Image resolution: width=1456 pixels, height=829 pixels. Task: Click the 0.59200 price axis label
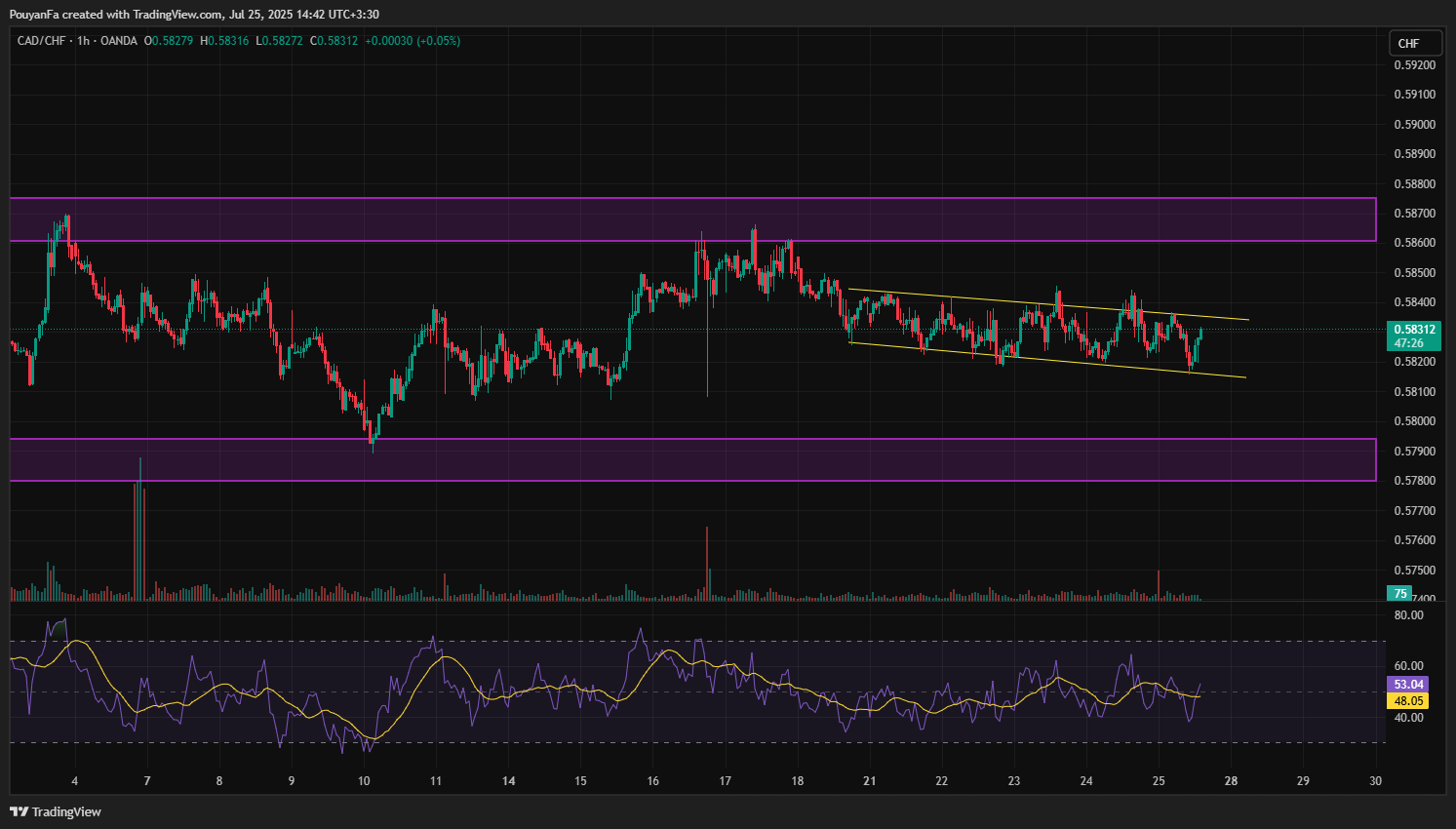click(x=1414, y=65)
